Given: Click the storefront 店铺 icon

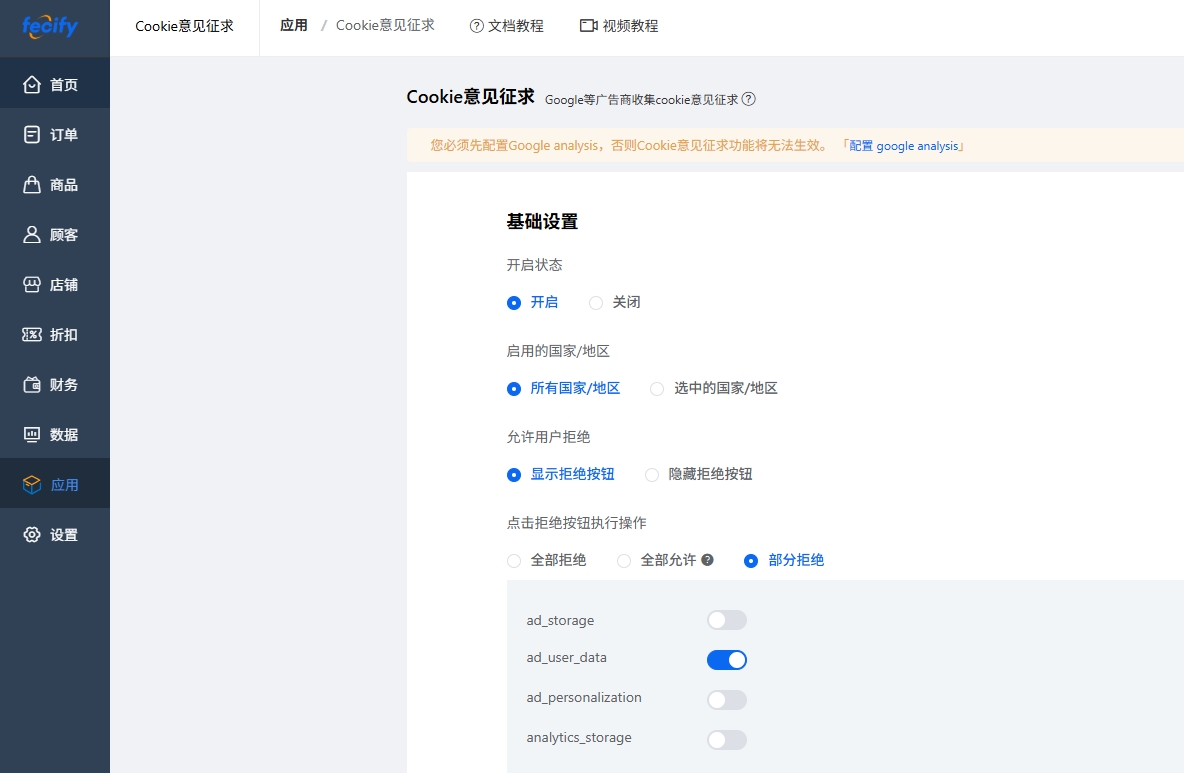Looking at the screenshot, I should pos(32,284).
